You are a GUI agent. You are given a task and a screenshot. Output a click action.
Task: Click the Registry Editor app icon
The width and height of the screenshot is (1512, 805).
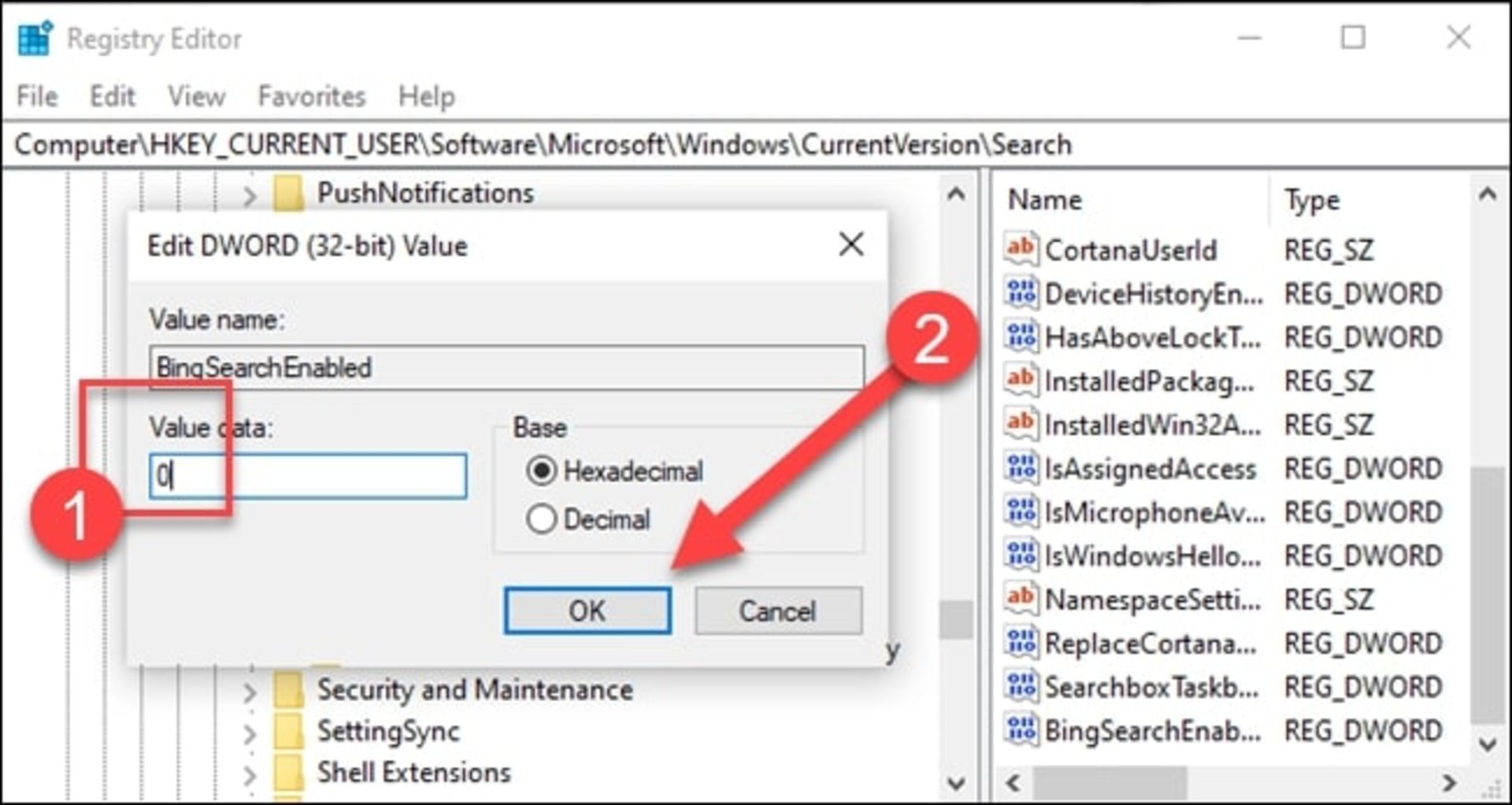[x=35, y=38]
